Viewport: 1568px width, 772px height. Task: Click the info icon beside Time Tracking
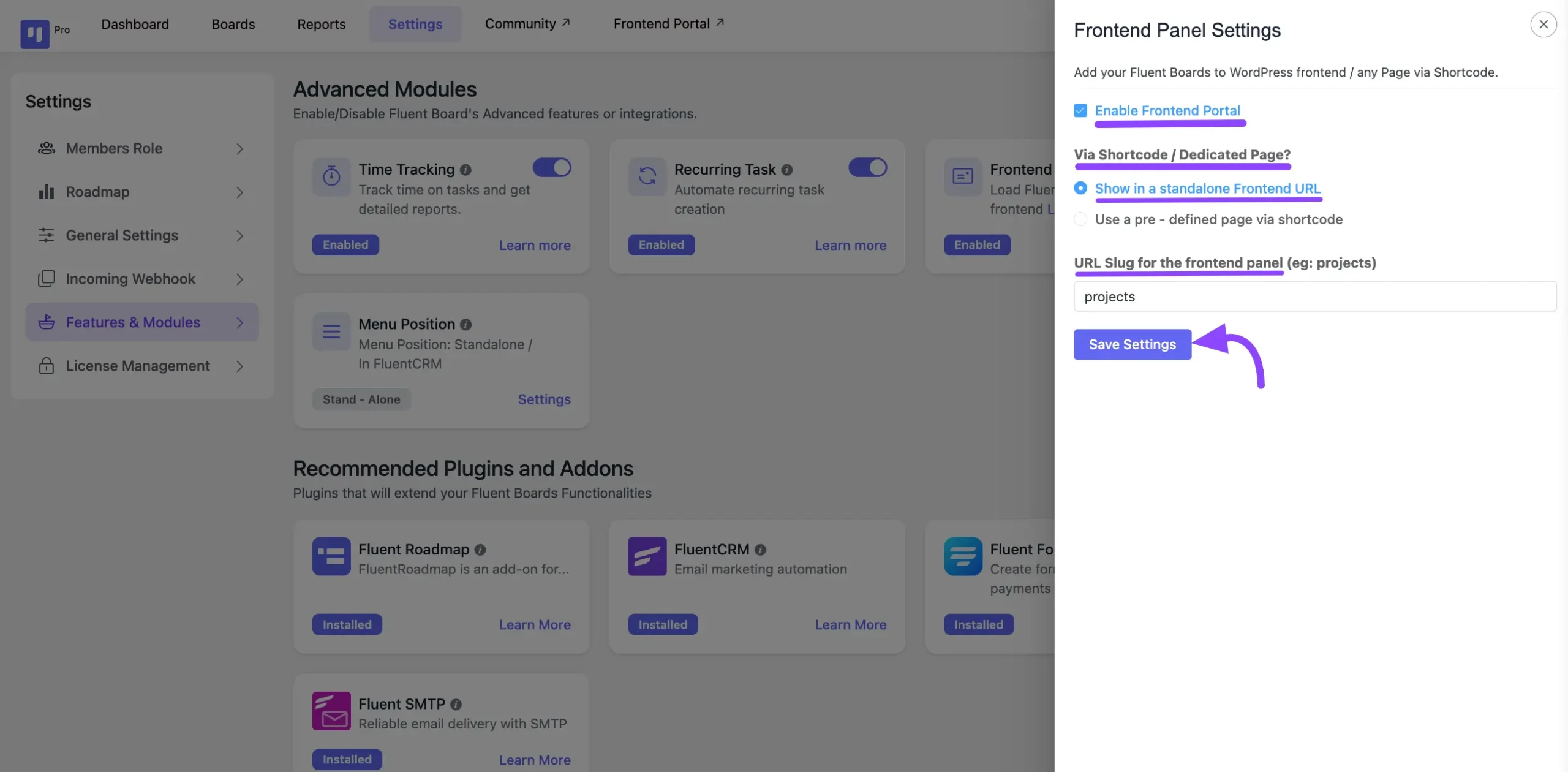click(x=466, y=170)
